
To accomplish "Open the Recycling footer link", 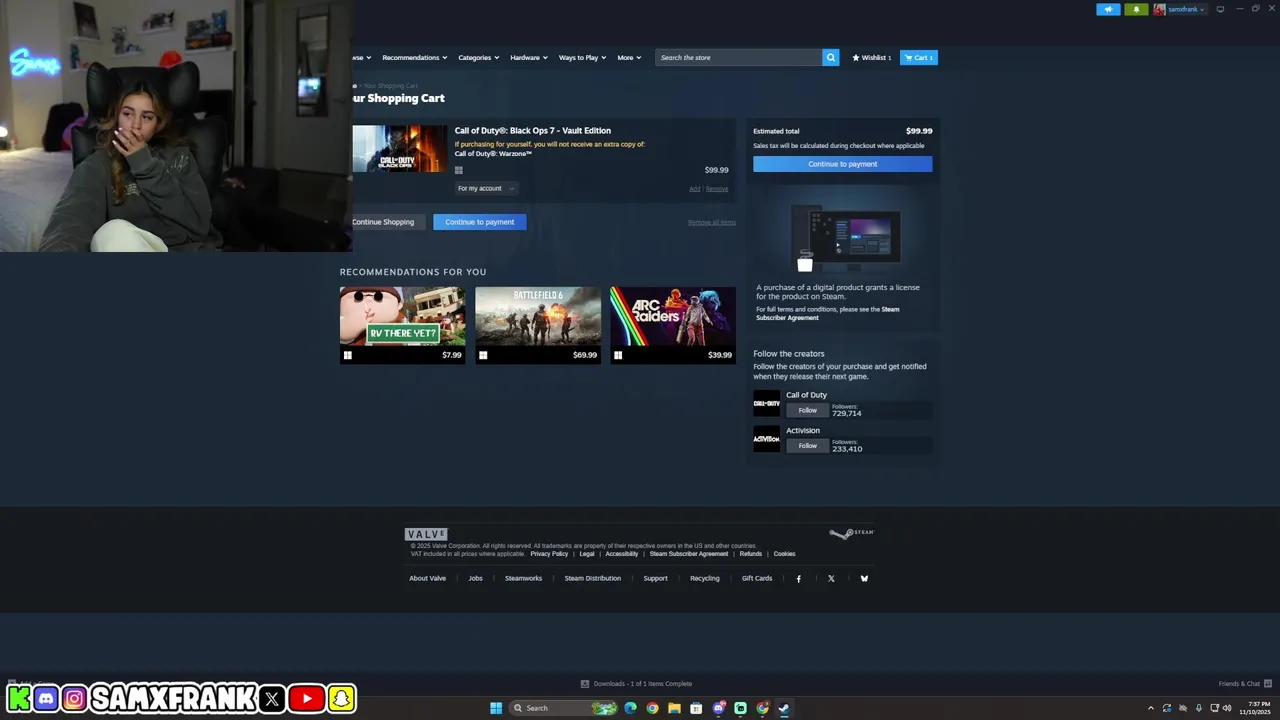I will pos(704,578).
